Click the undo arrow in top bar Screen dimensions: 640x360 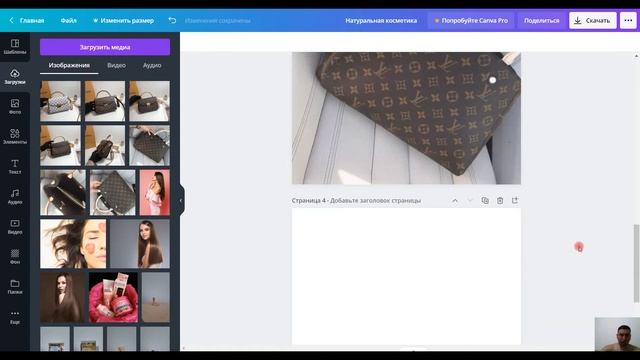[172, 20]
